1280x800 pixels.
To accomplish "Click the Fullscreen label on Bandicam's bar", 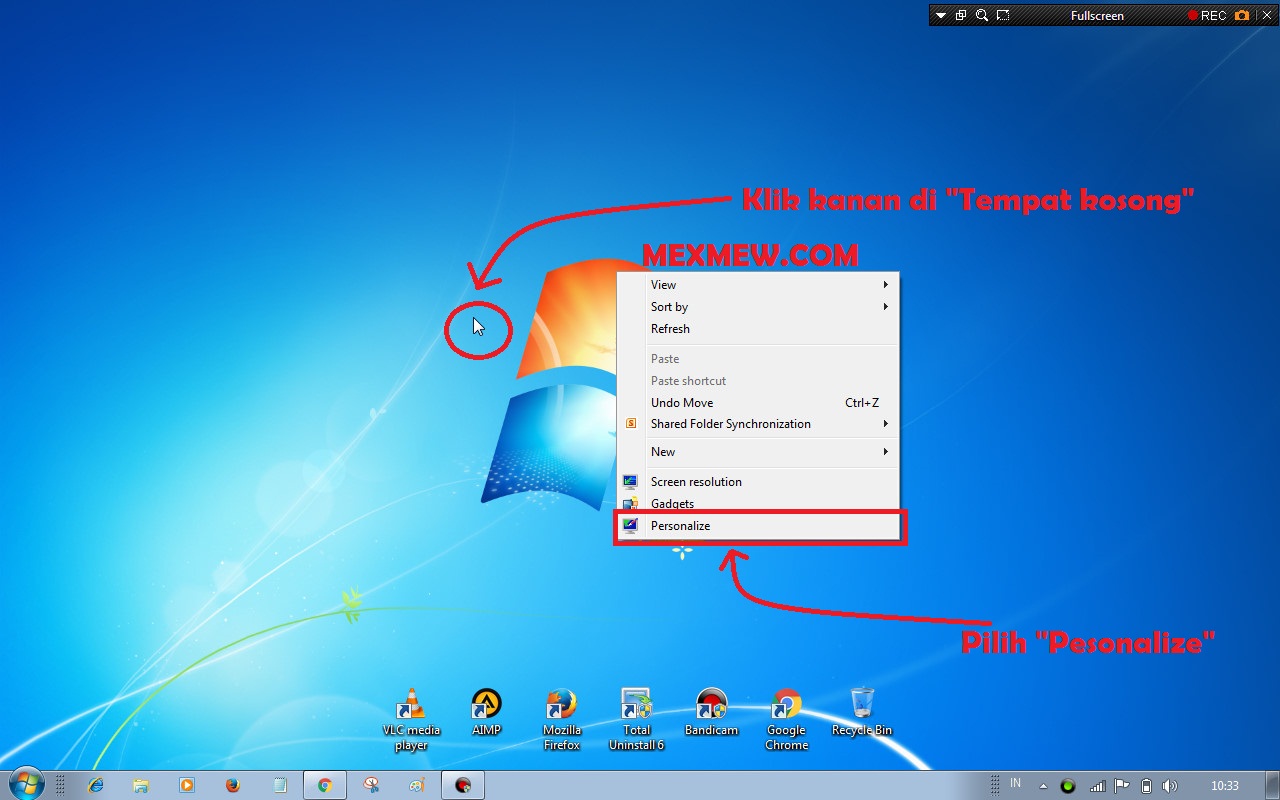I will coord(1097,15).
